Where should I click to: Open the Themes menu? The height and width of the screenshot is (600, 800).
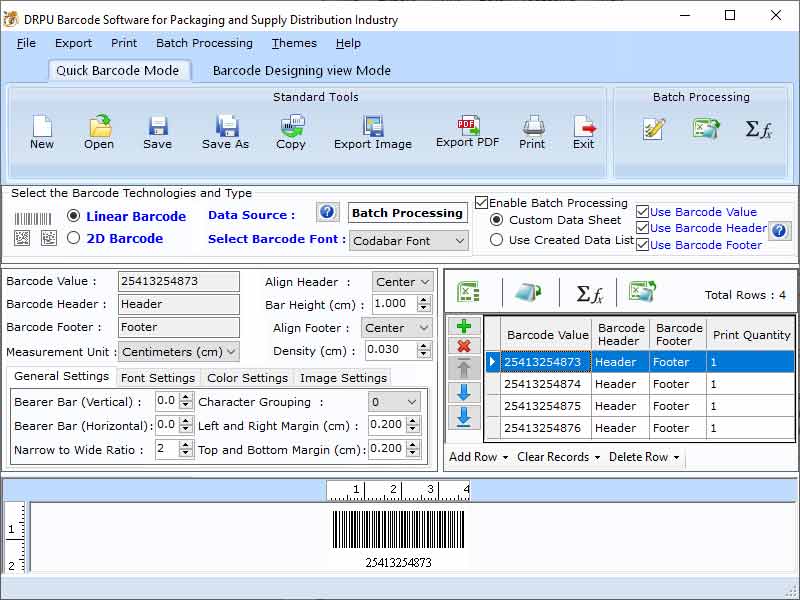[293, 43]
